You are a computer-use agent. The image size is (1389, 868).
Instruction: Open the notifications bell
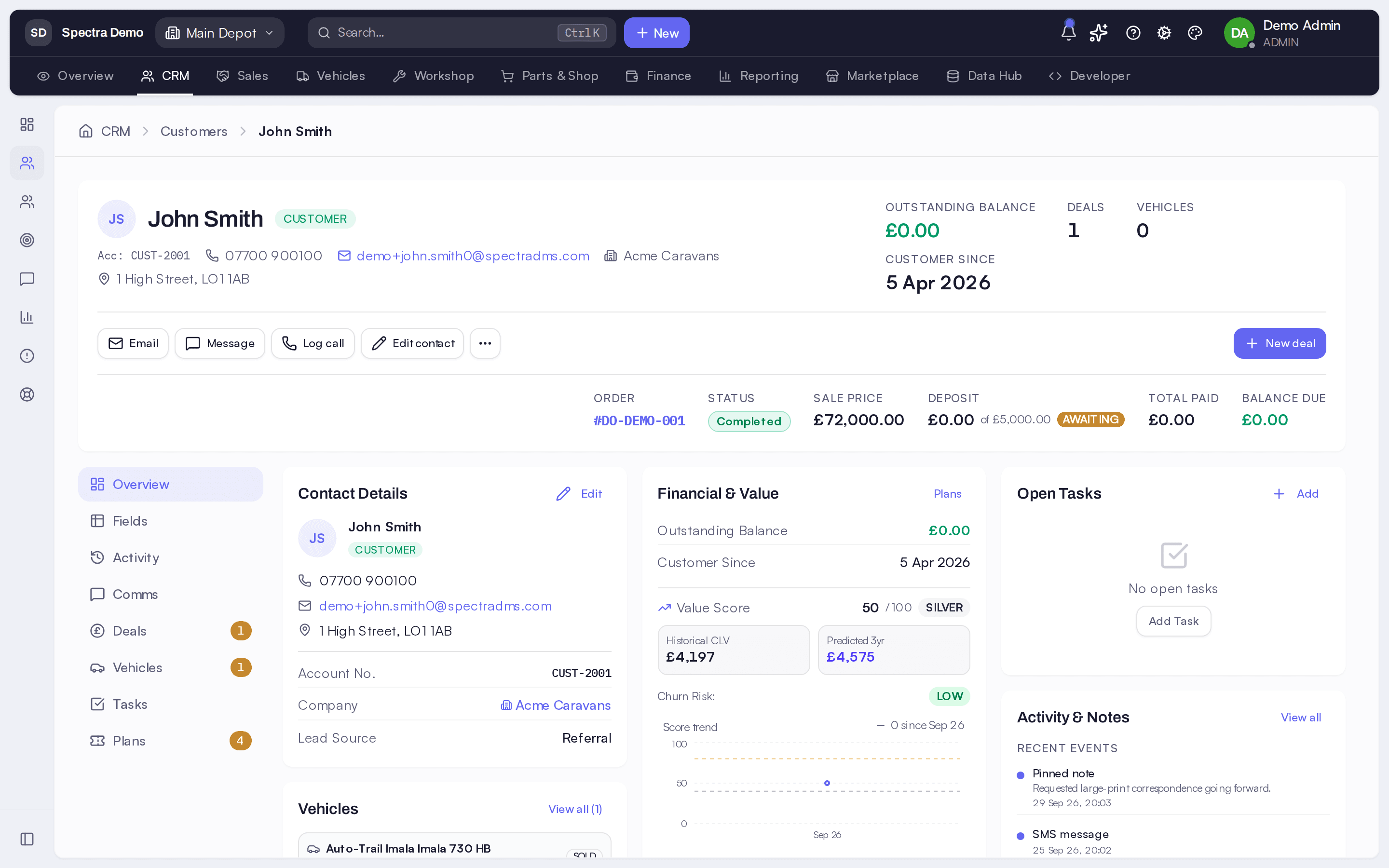(1068, 33)
